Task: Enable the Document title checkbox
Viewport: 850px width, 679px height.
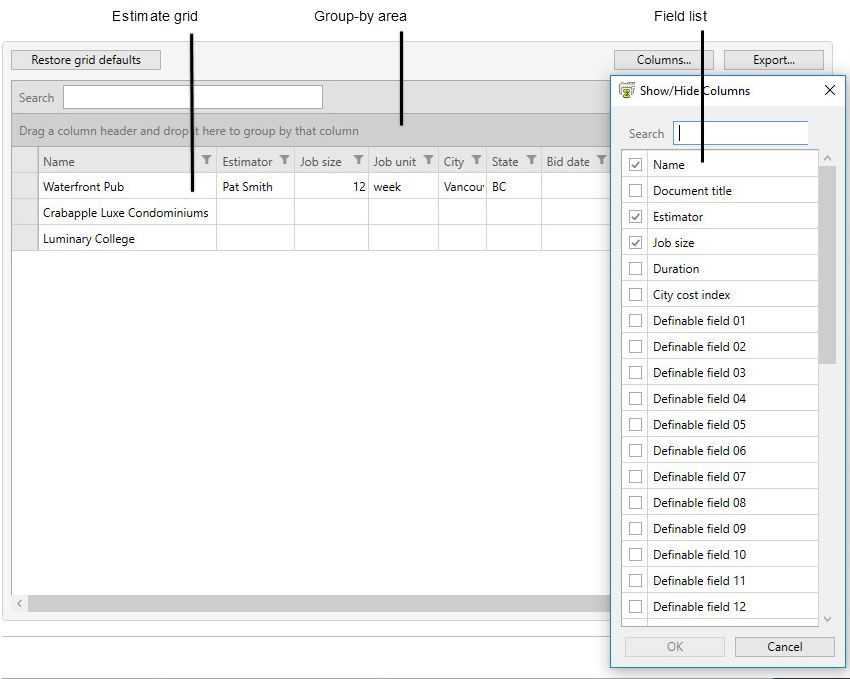Action: click(x=635, y=191)
